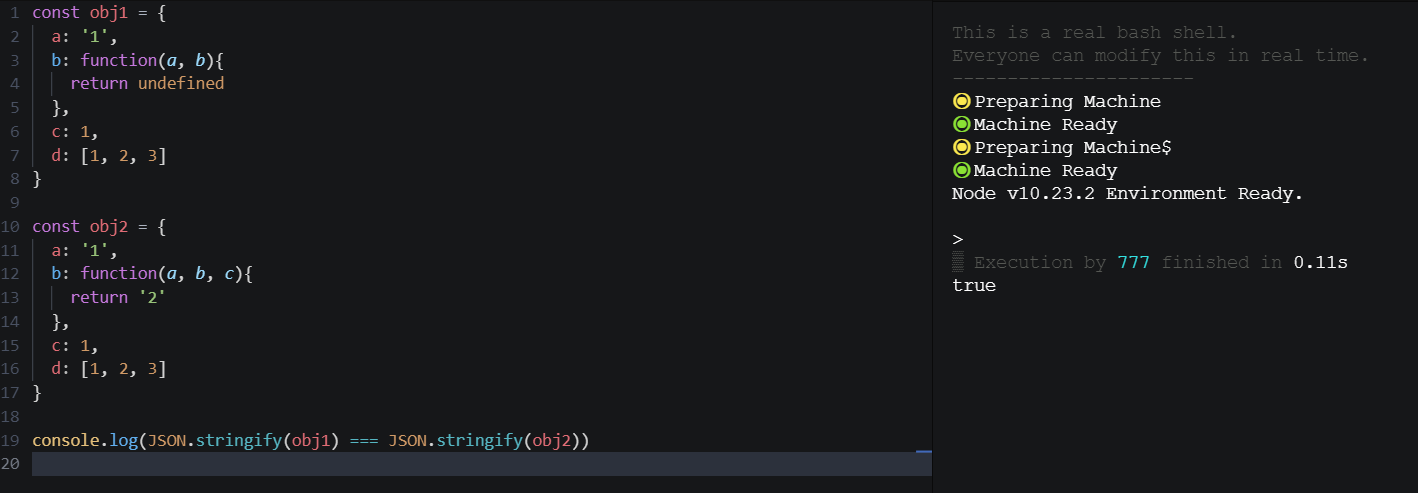This screenshot has width=1418, height=493.
Task: Click line number 18 in the gutter
Action: [10, 417]
